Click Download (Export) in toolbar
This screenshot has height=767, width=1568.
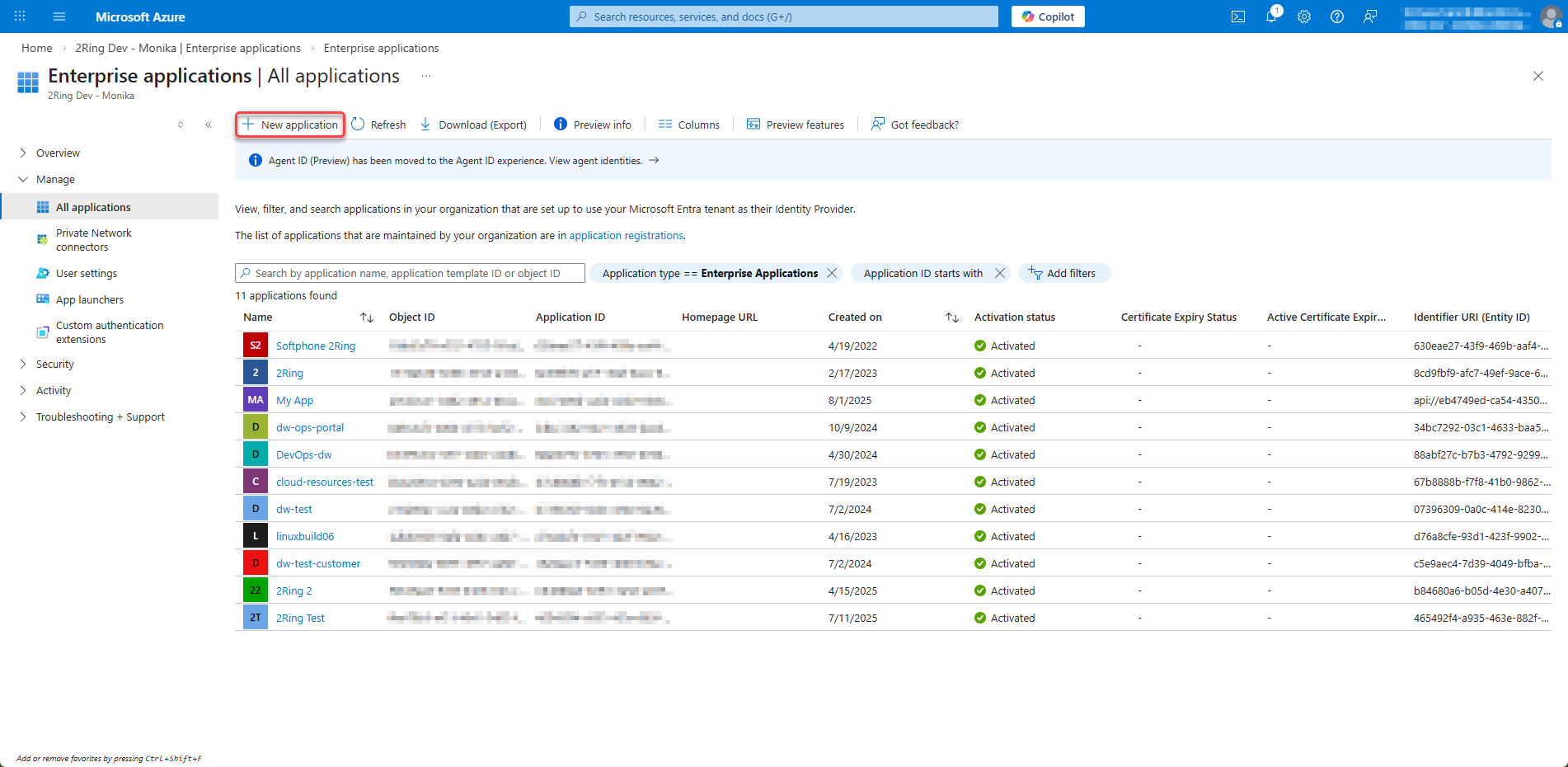(473, 125)
